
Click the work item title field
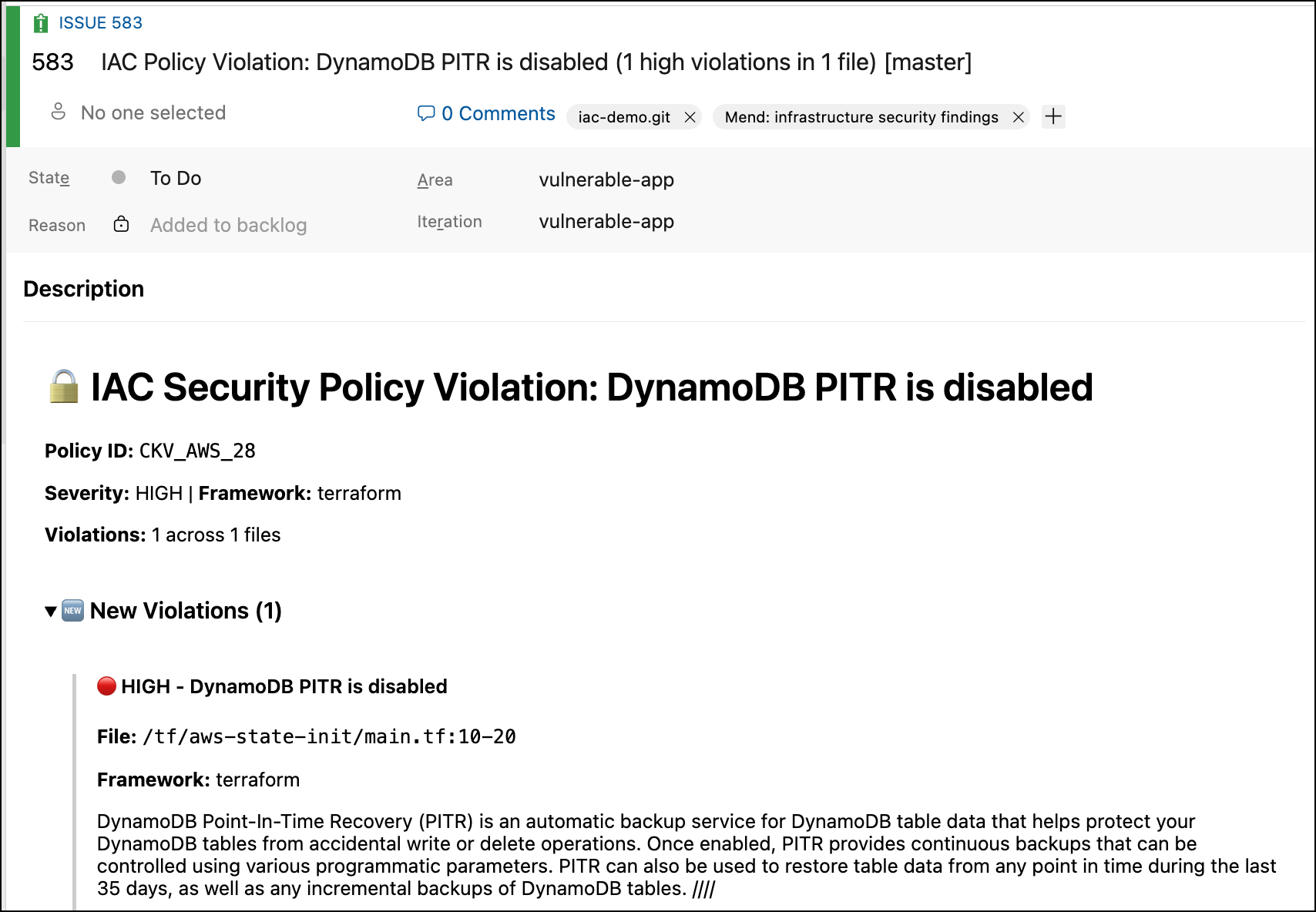tap(536, 62)
